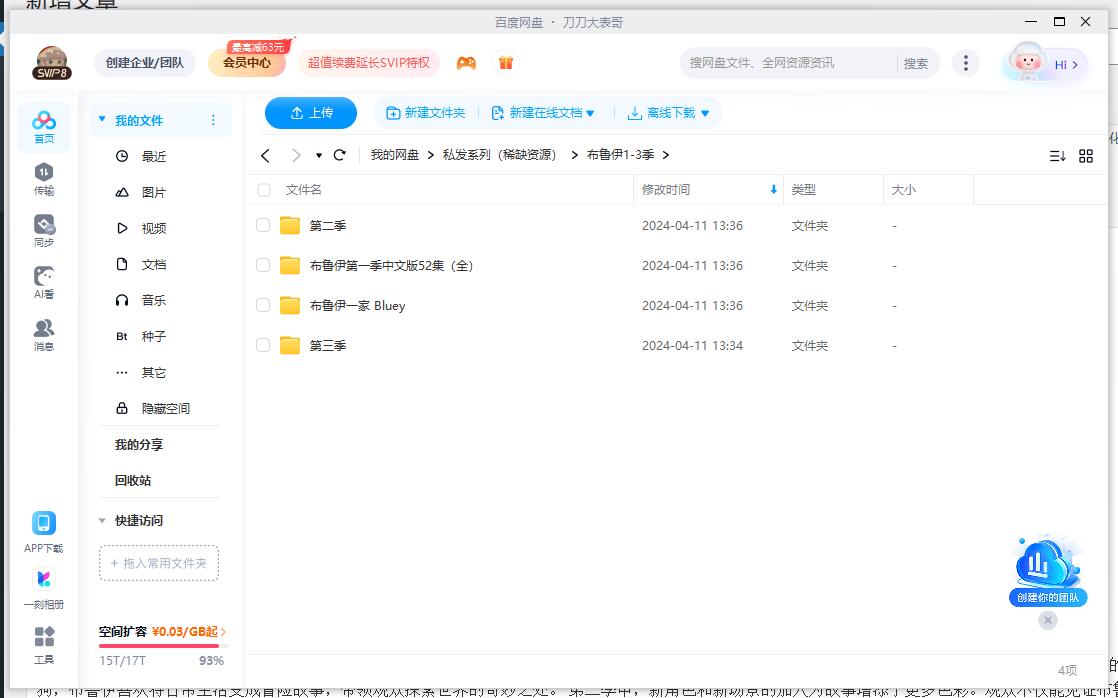Expand the 新建在线文档 dropdown
1118x698 pixels.
coord(544,112)
